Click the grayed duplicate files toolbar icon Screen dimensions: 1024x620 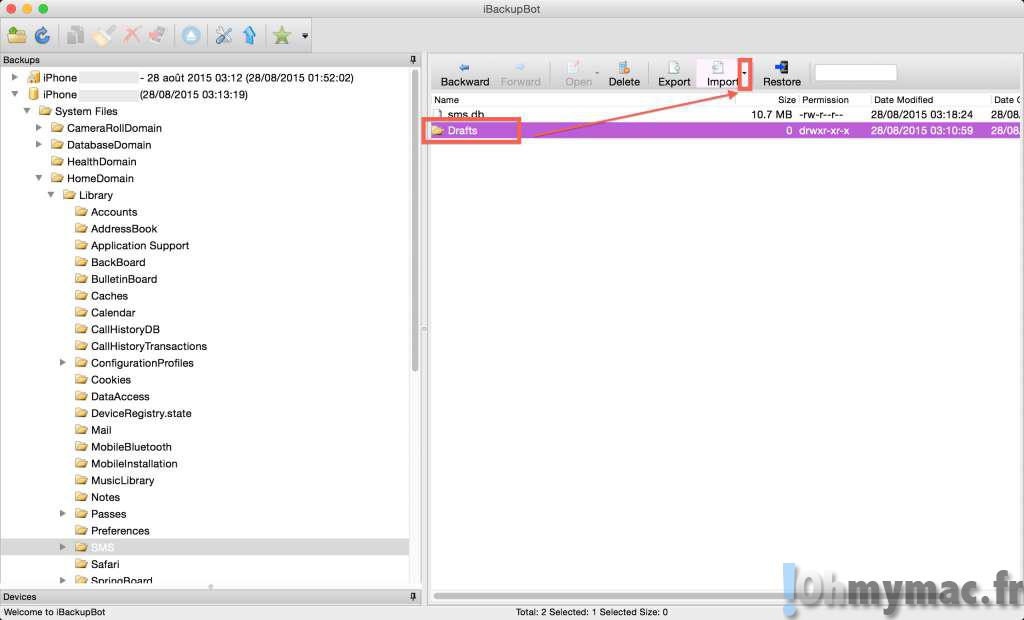pos(75,35)
